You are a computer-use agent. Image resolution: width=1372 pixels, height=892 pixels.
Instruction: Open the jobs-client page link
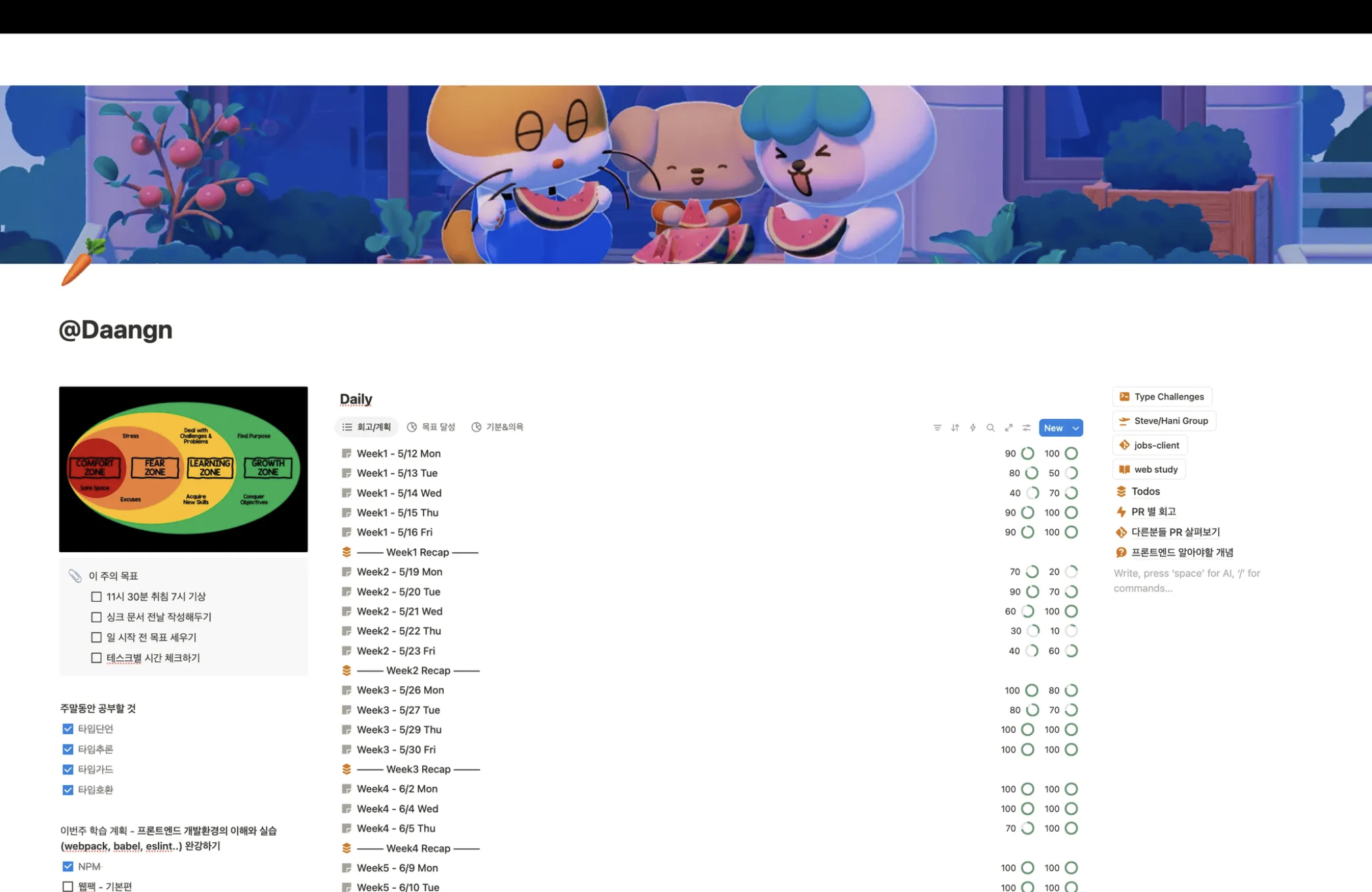(1149, 445)
